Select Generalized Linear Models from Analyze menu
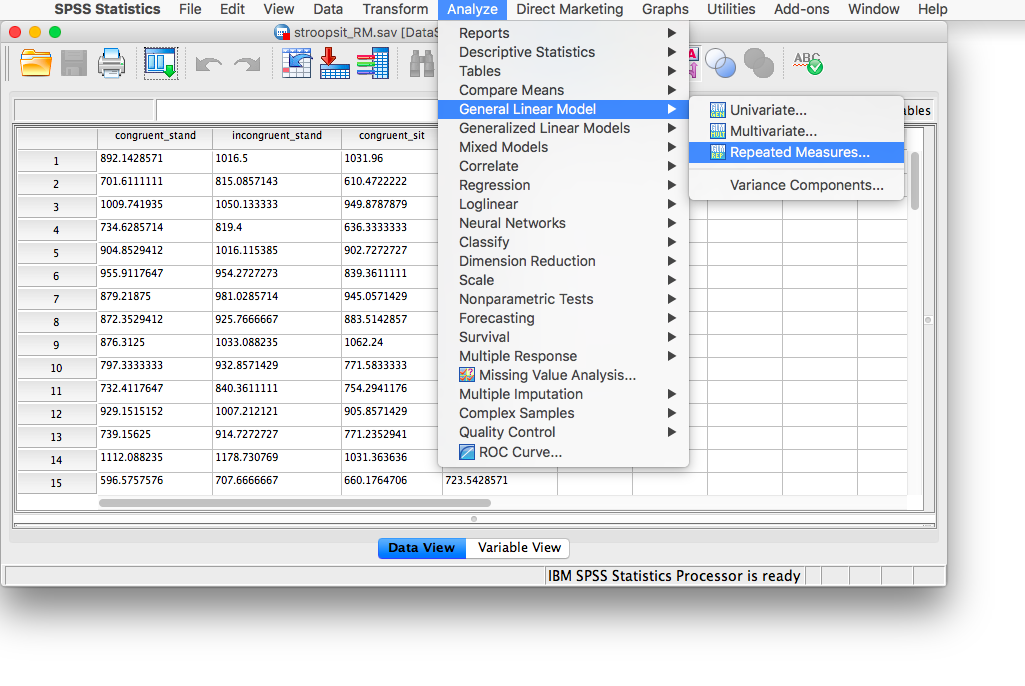Image resolution: width=1025 pixels, height=686 pixels. (563, 128)
